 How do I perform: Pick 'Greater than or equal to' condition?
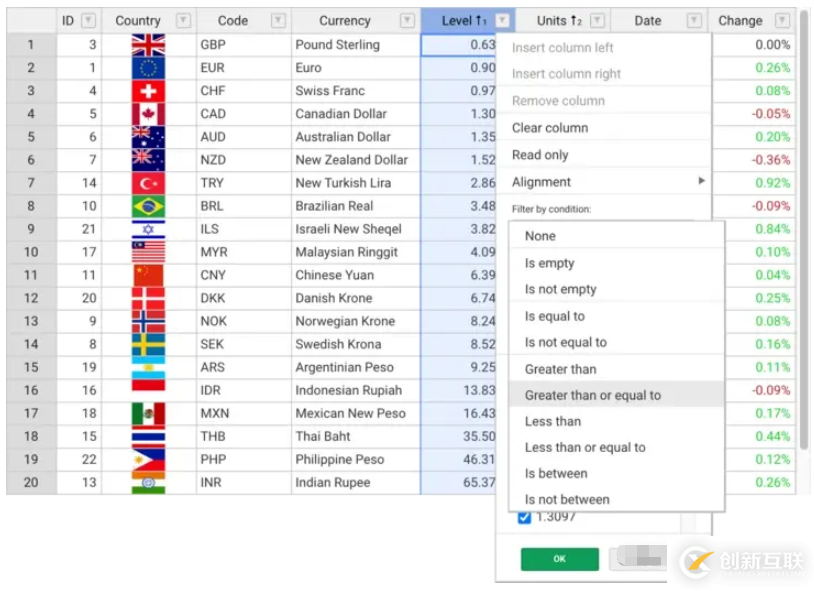coord(593,395)
